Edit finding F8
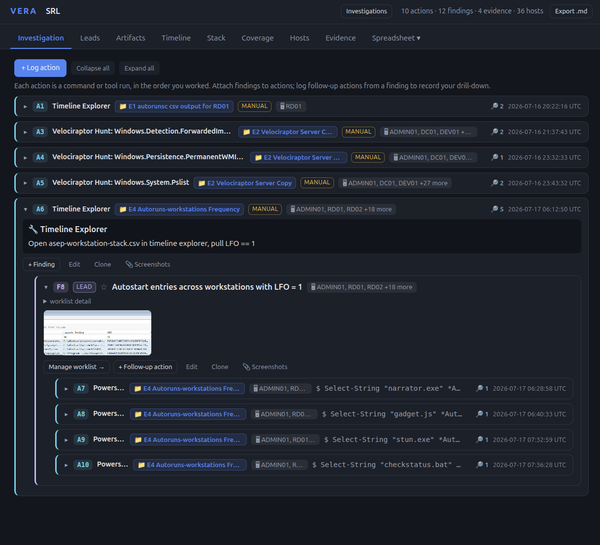The width and height of the screenshot is (600, 545). click(x=191, y=367)
